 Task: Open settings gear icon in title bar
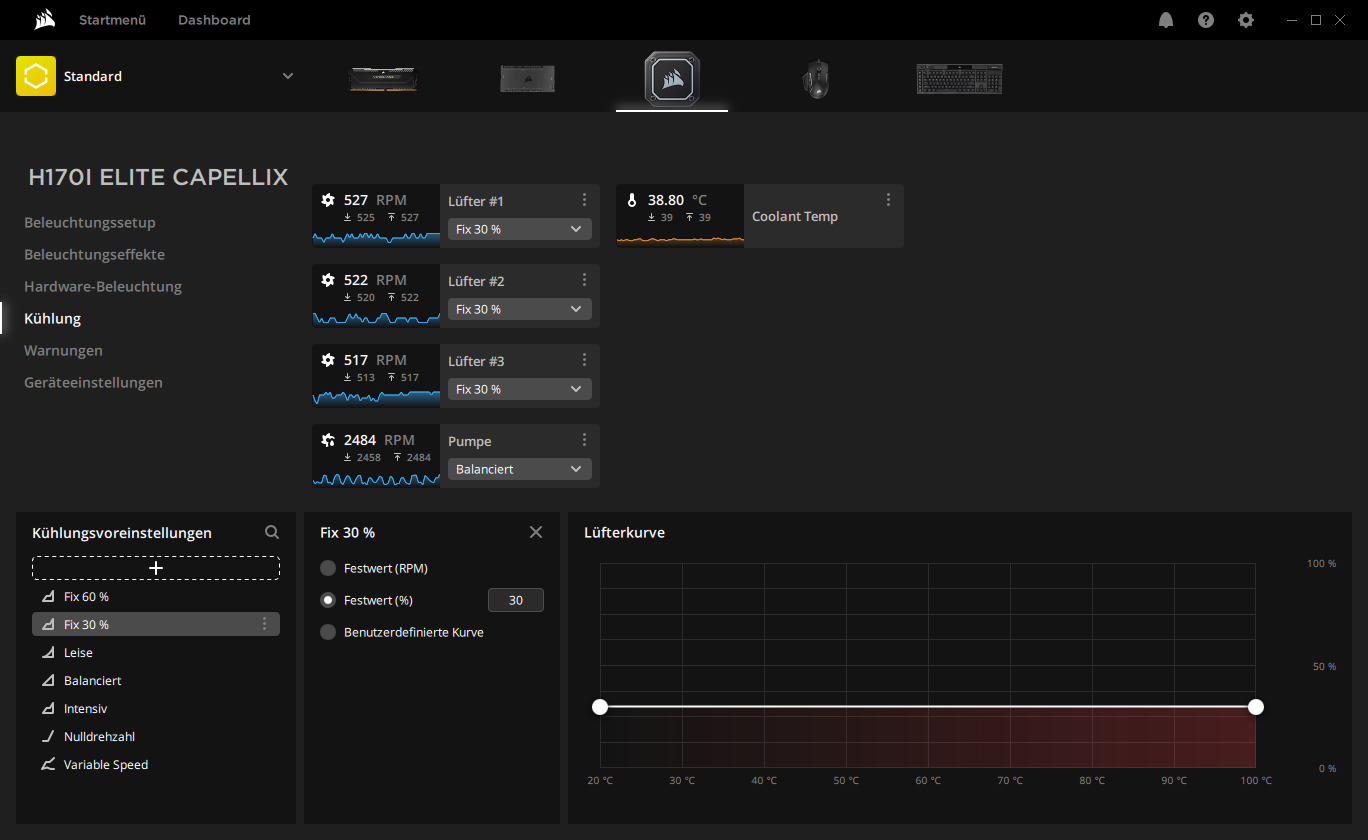pos(1246,20)
